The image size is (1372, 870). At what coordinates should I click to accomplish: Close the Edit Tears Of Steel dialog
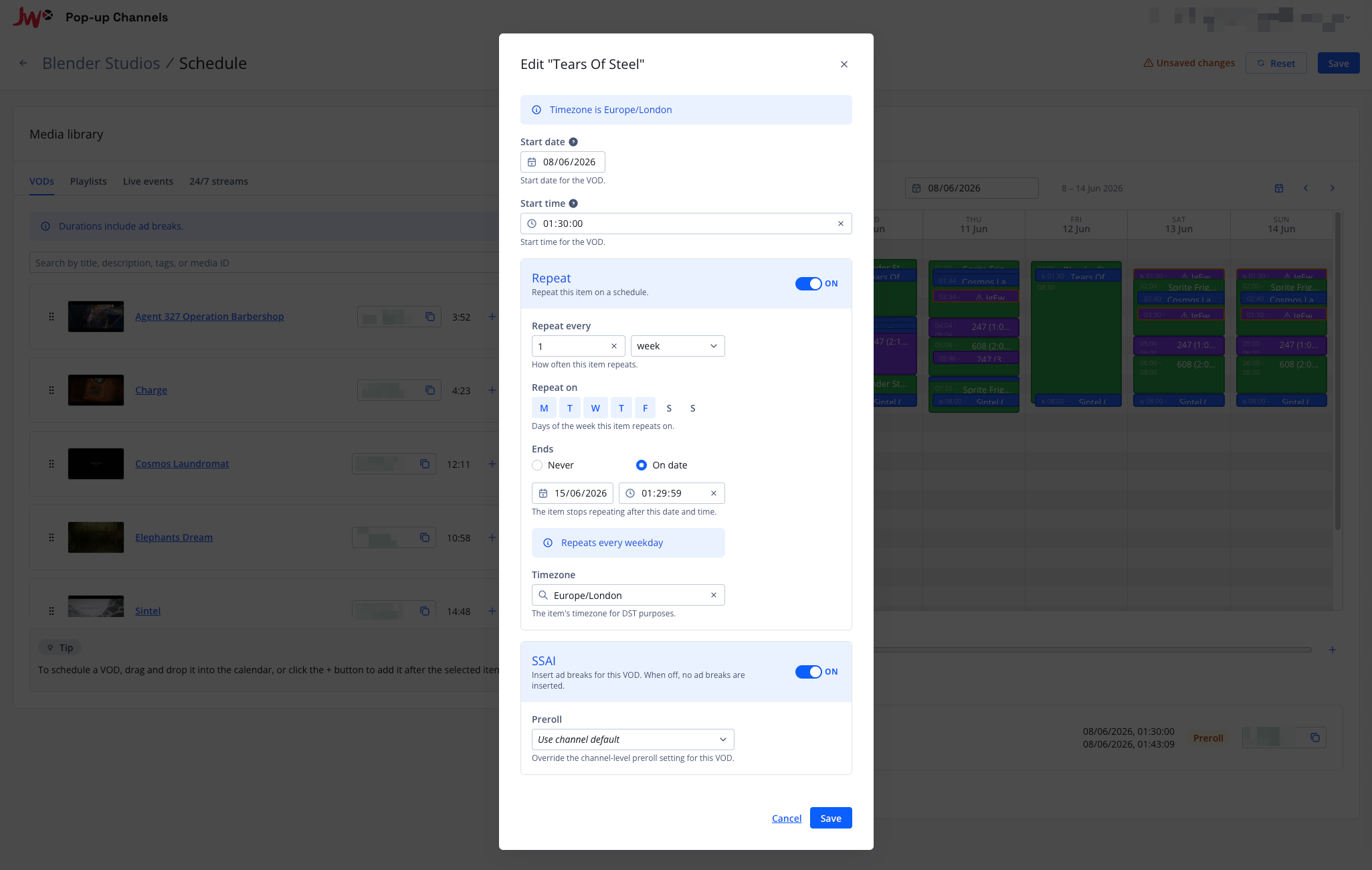pyautogui.click(x=844, y=64)
